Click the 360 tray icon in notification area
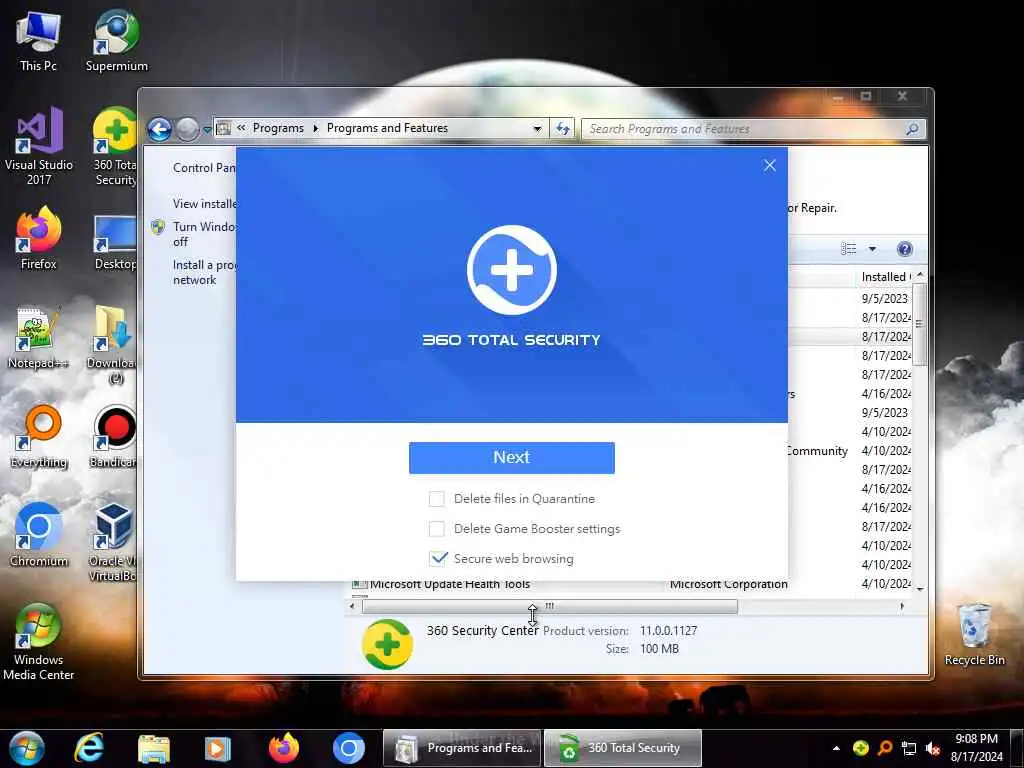Image resolution: width=1024 pixels, height=768 pixels. point(861,748)
